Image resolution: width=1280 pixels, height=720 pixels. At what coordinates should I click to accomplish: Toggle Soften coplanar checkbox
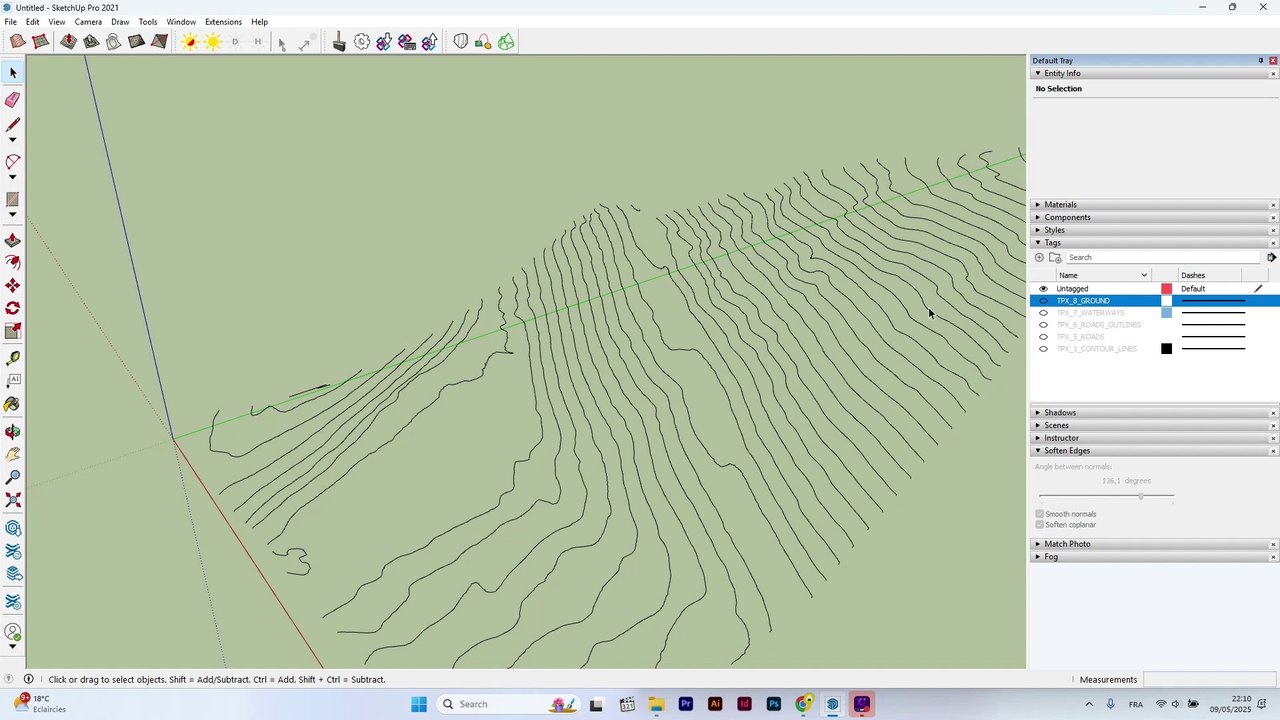pos(1040,525)
